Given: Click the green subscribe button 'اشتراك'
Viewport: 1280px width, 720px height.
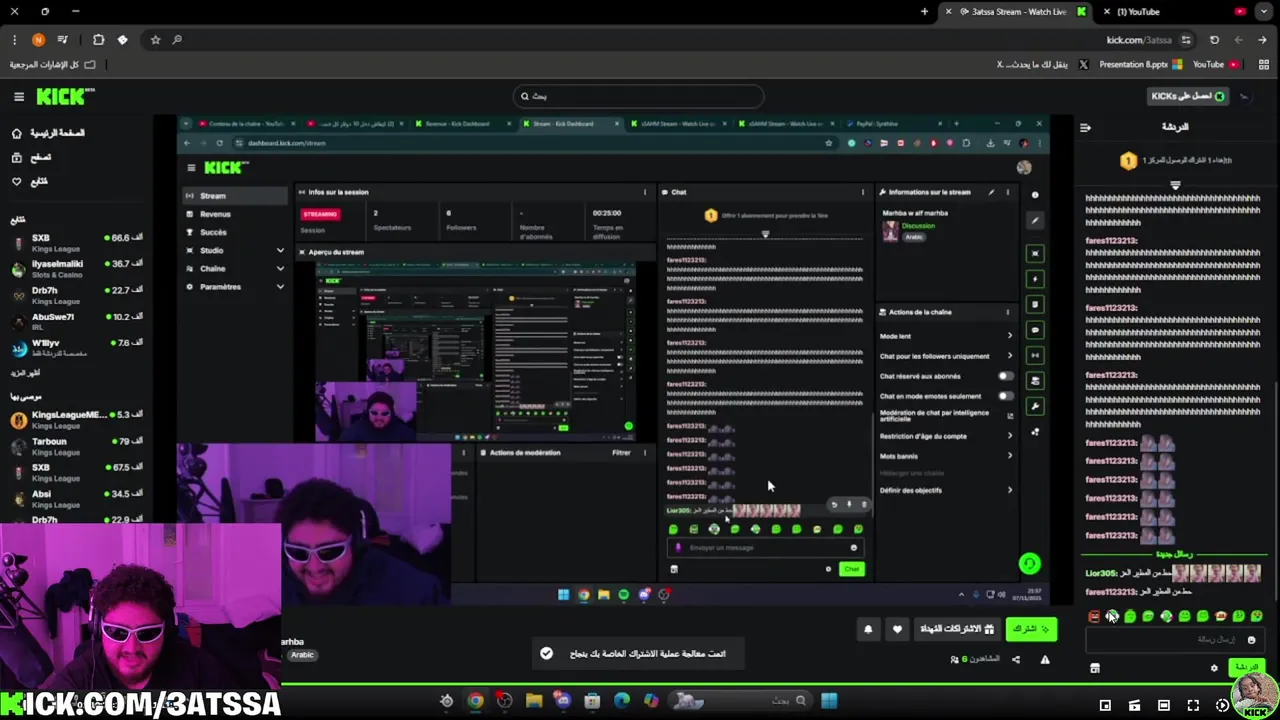Looking at the screenshot, I should [x=1031, y=629].
